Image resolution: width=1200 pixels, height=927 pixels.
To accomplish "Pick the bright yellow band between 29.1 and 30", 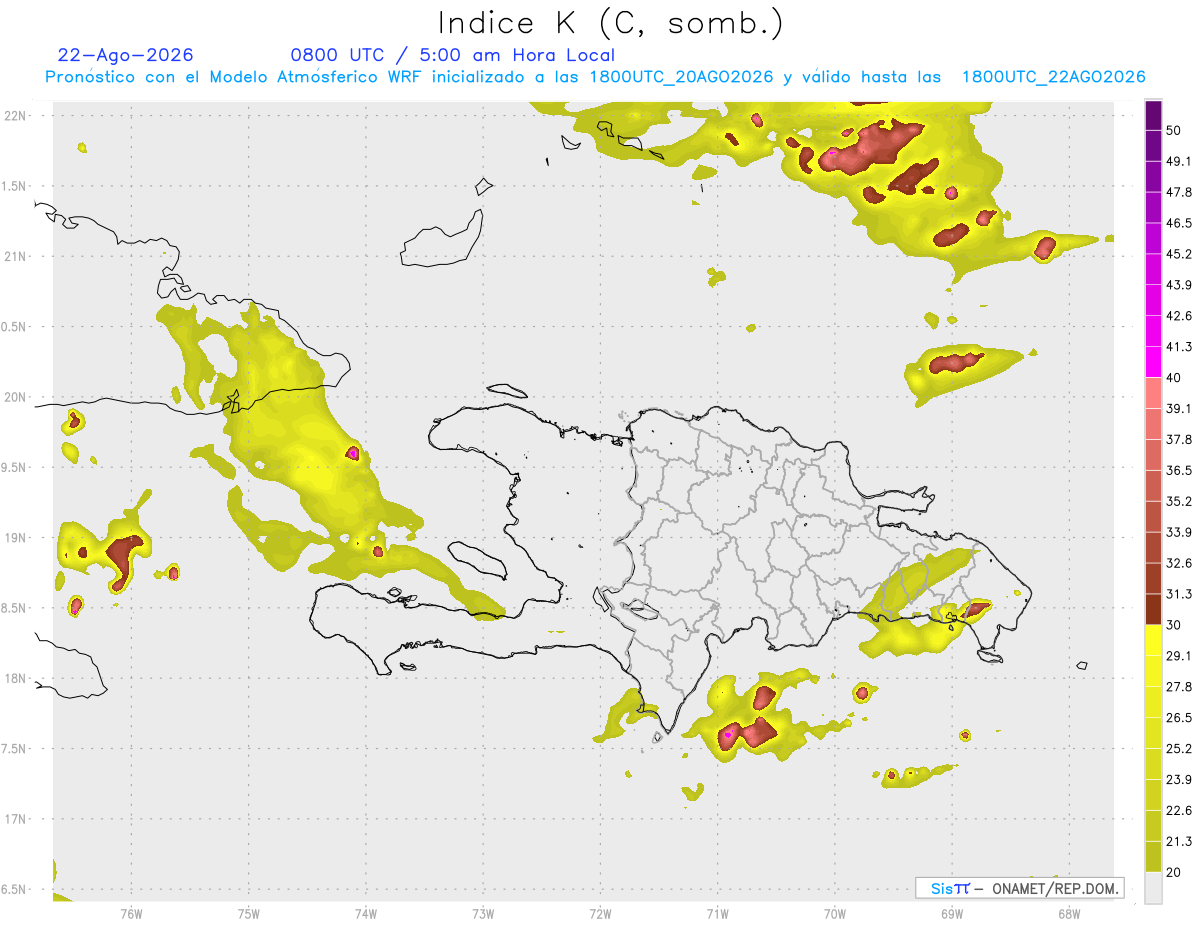I will point(1154,641).
